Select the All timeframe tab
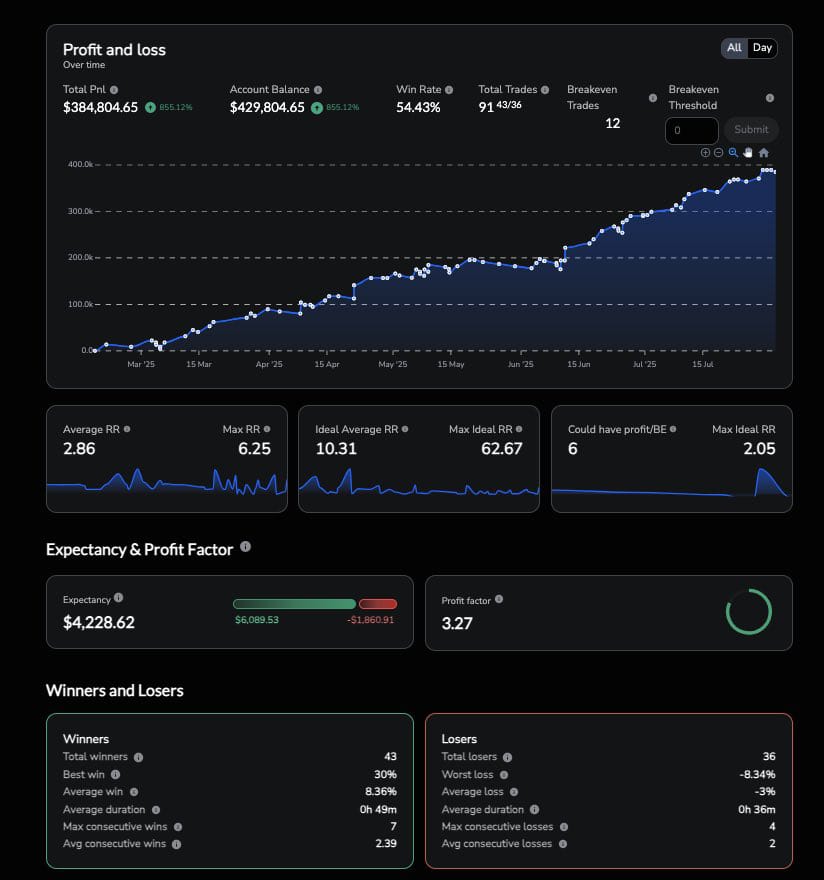 pos(734,47)
